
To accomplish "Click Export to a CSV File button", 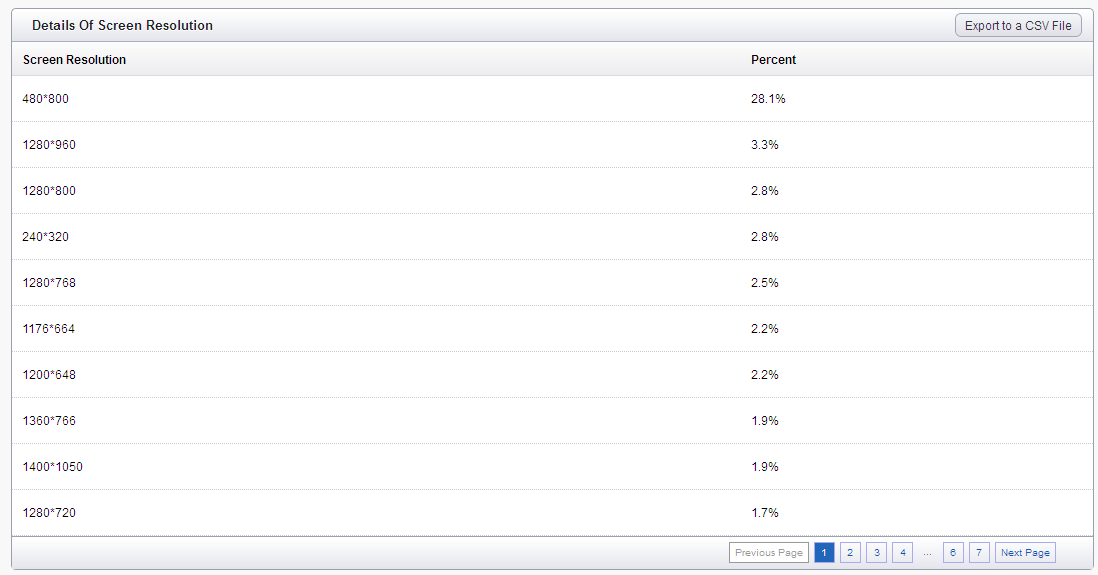I will pos(1018,26).
